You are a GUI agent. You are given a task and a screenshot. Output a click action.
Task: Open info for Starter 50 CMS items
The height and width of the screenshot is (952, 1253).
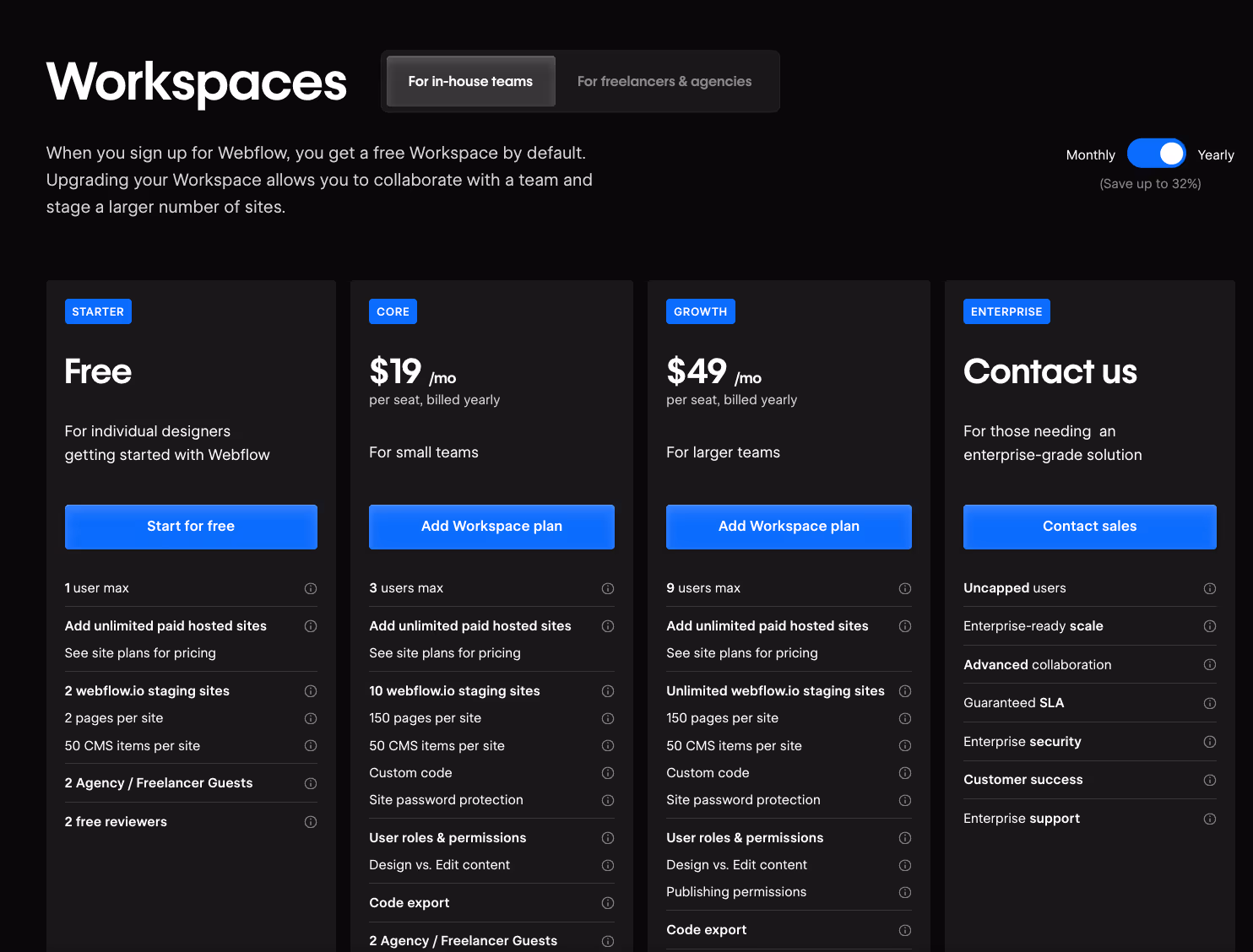point(311,746)
